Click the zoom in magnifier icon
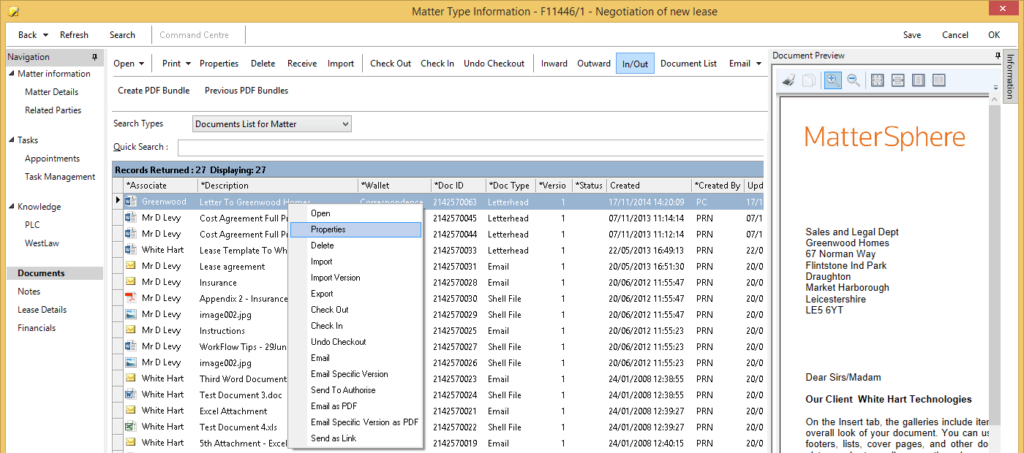This screenshot has height=453, width=1024. click(x=832, y=80)
